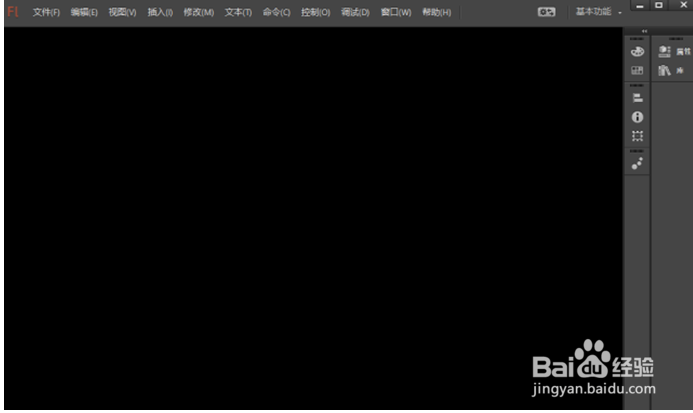Minimize the Flash window
Image resolution: width=693 pixels, height=413 pixels.
pos(640,6)
